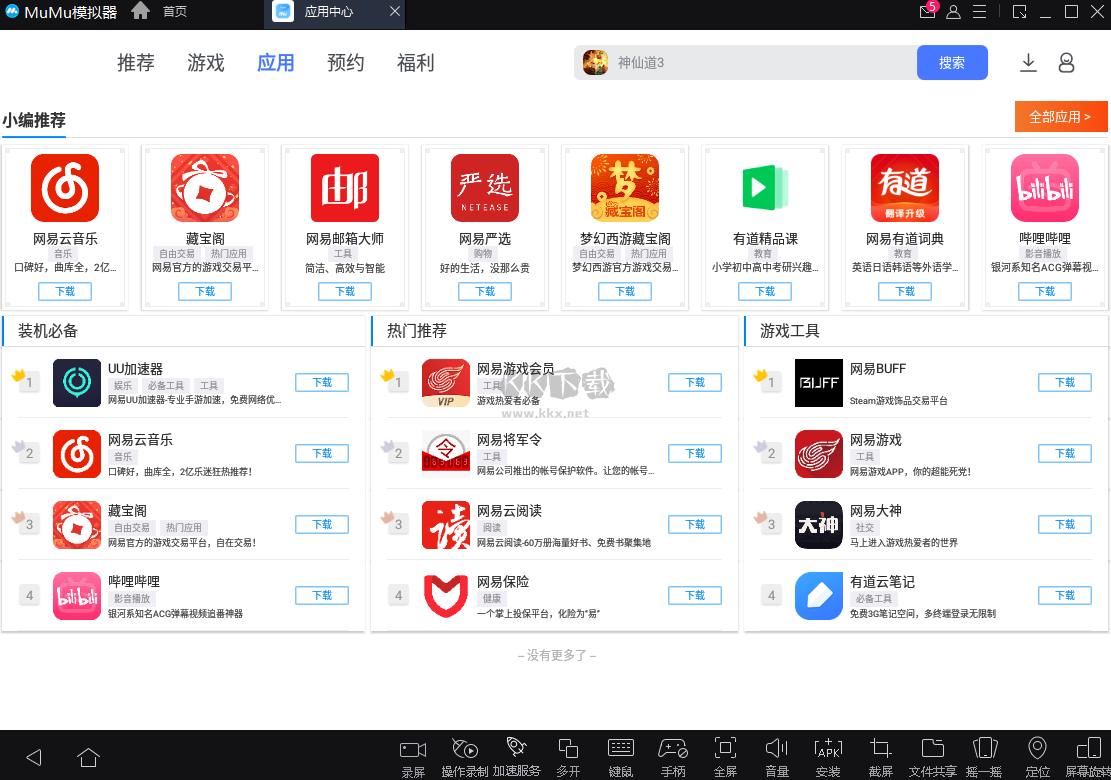1111x780 pixels.
Task: Launch 操作录制 operation recorder
Action: (x=465, y=755)
